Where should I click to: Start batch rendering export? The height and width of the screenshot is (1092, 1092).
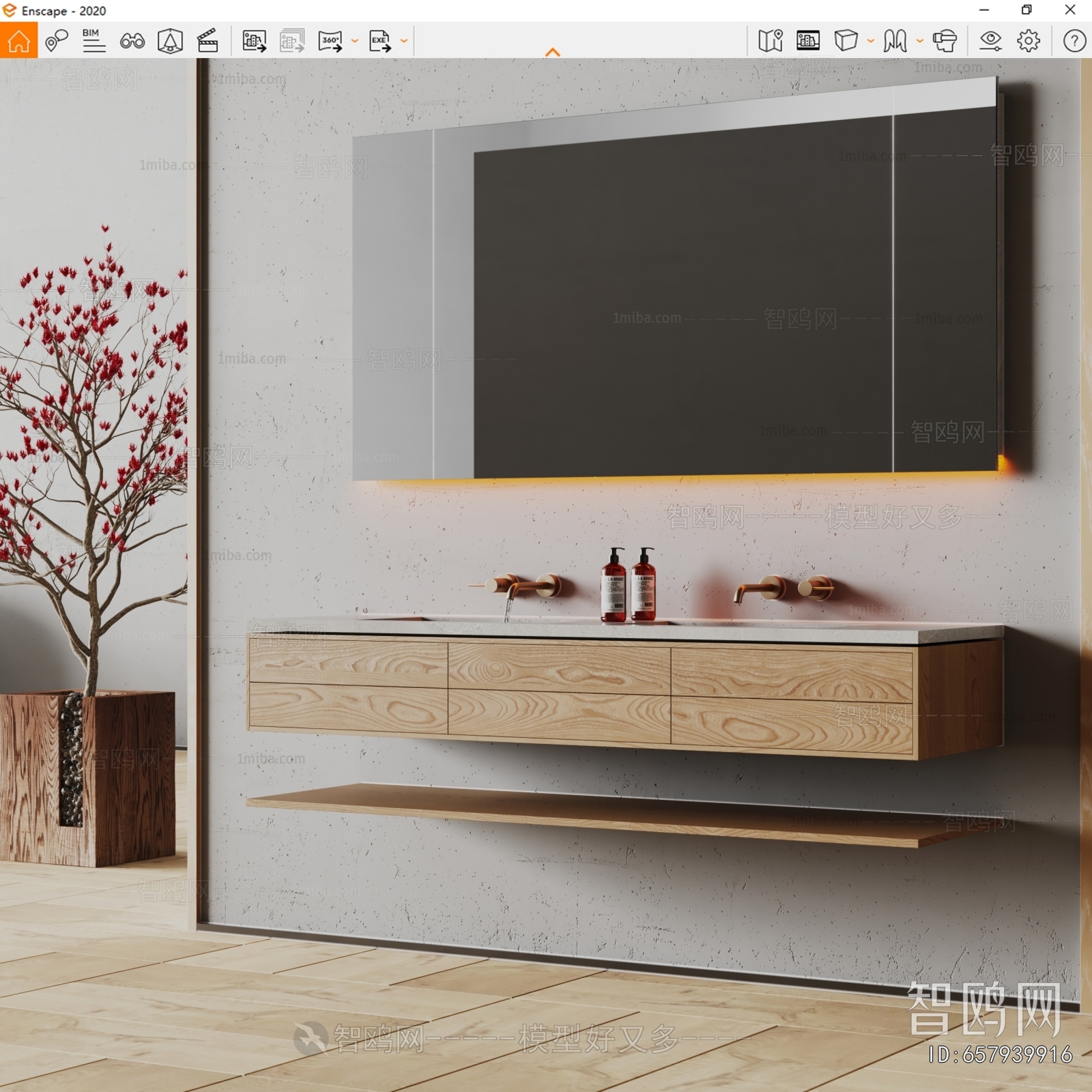tap(292, 41)
